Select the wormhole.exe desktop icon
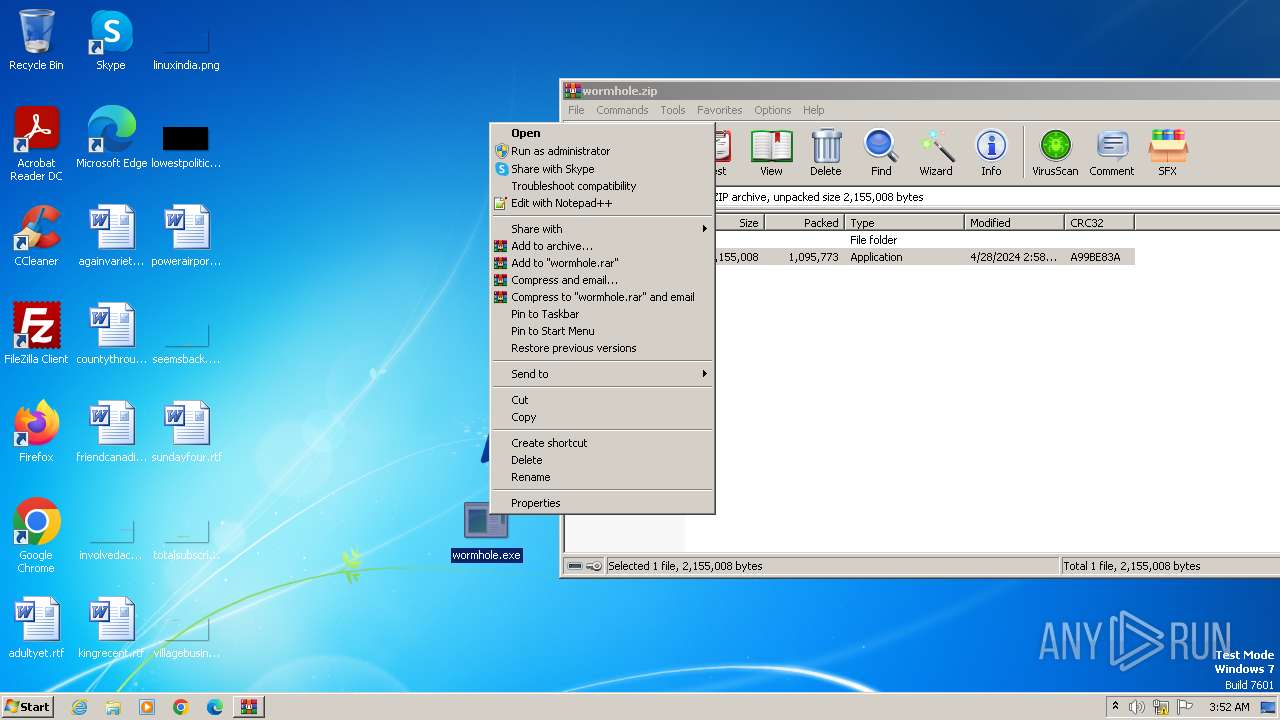The image size is (1280, 720). coord(486,531)
